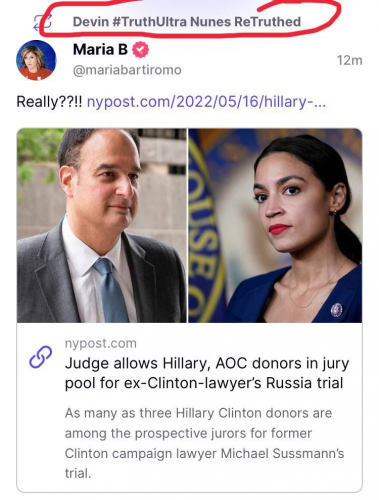Open Maria B's profile avatar
Viewport: 379px width, 500px height.
36,60
